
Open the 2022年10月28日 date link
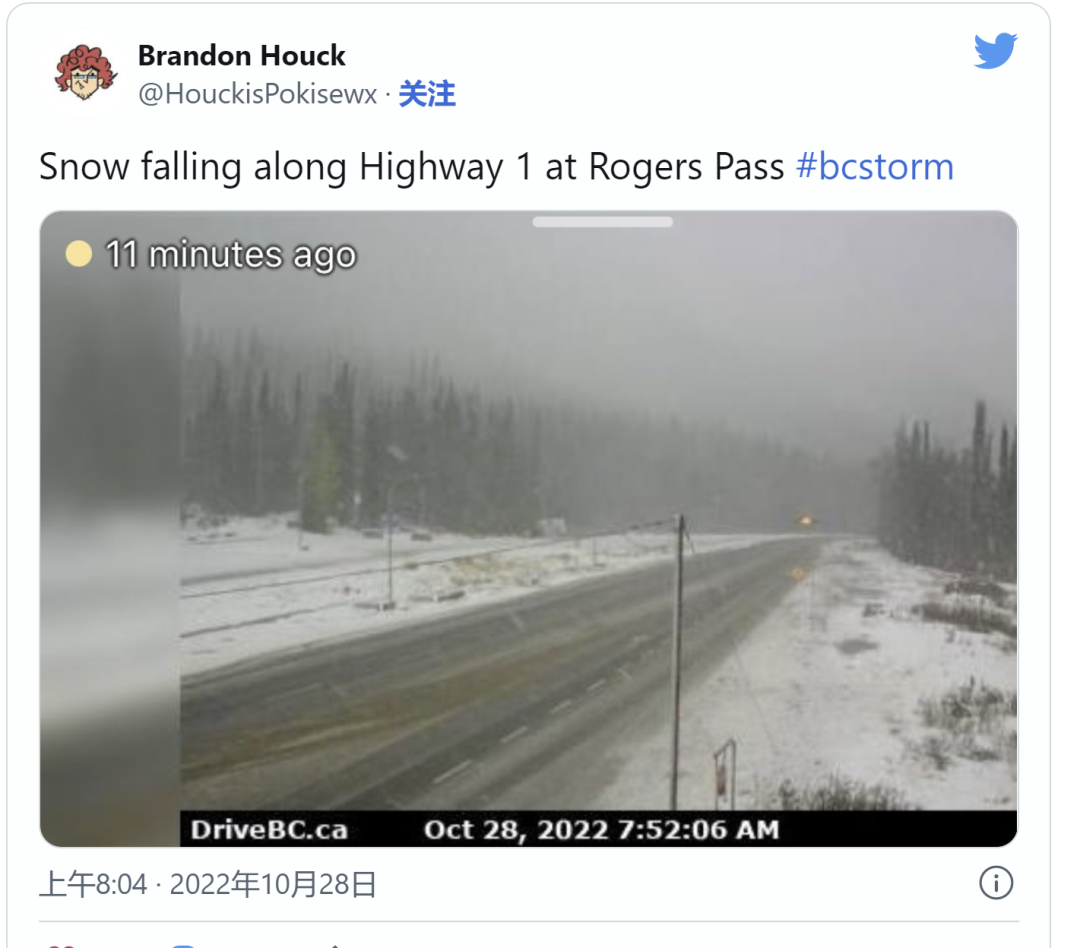[x=273, y=884]
